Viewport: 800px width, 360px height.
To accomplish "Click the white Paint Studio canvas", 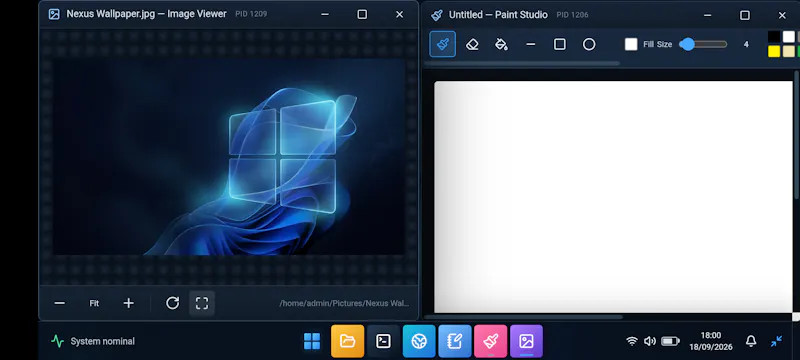I will [613, 197].
